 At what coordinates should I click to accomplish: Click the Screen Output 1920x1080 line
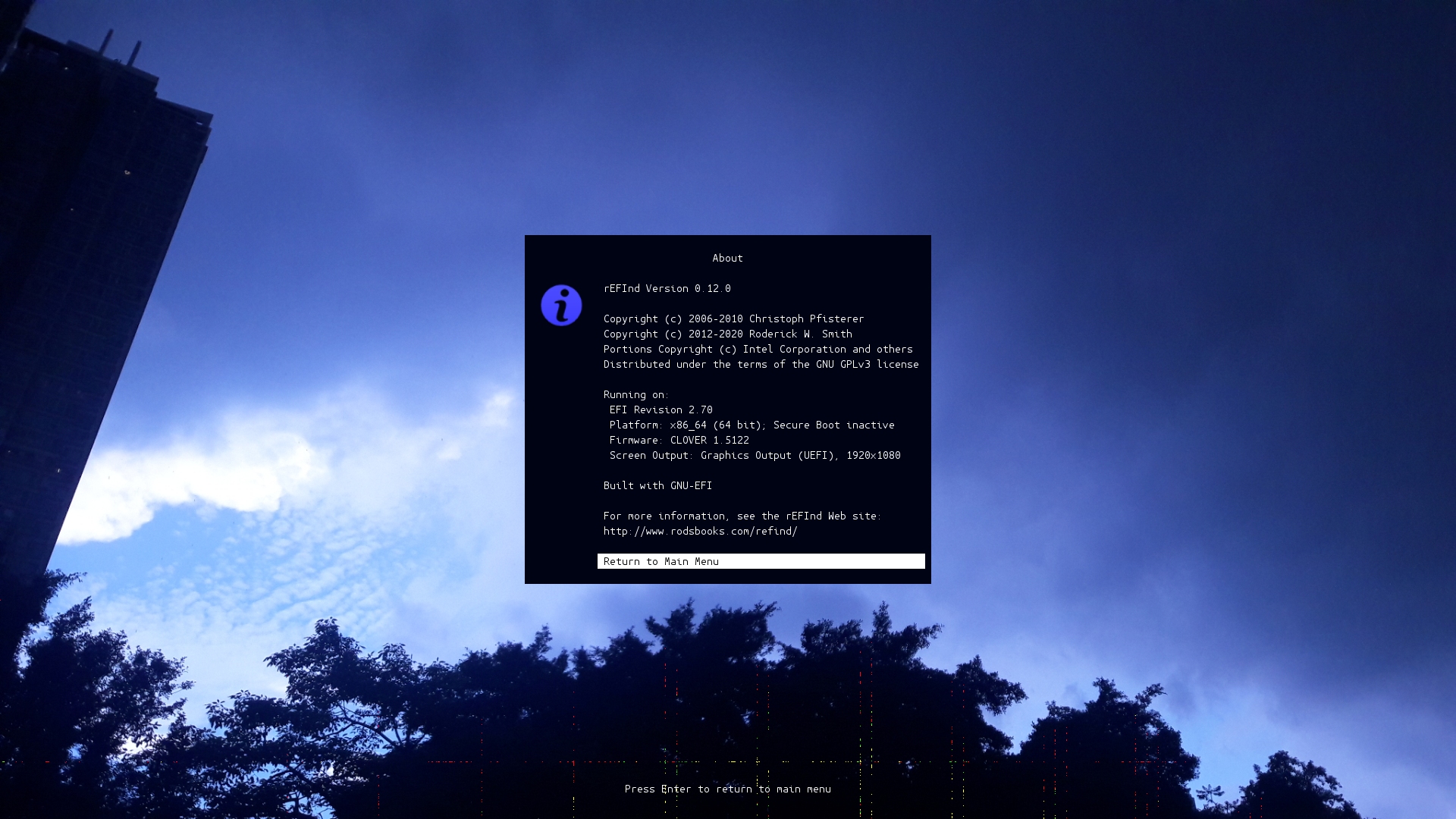(755, 455)
